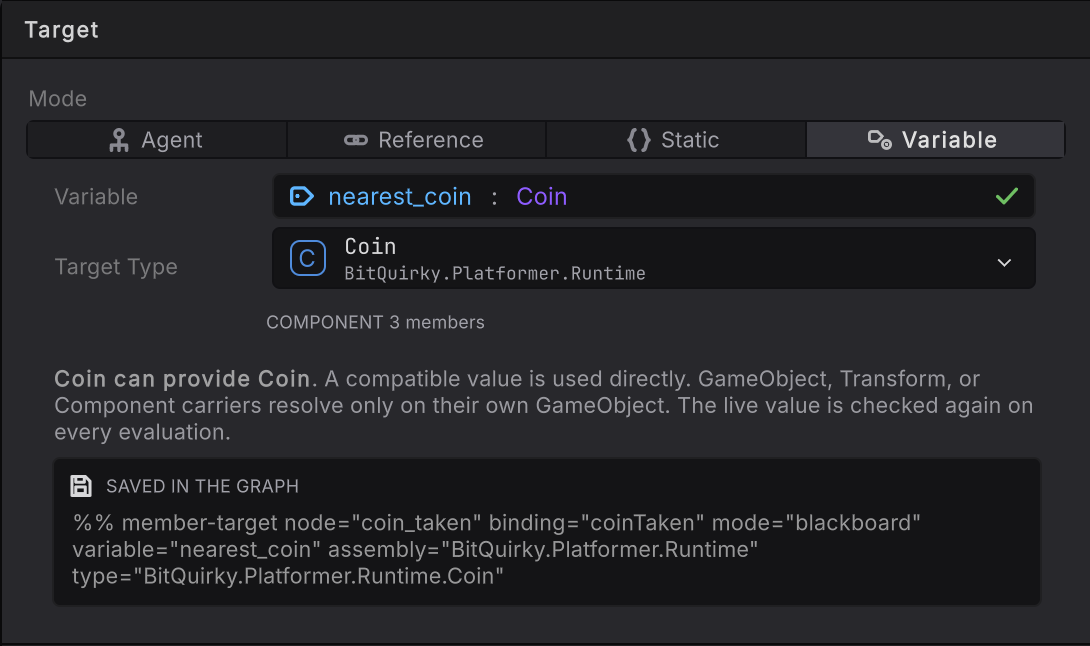The width and height of the screenshot is (1090, 646).
Task: Click the Reference link chain icon
Action: tap(356, 140)
